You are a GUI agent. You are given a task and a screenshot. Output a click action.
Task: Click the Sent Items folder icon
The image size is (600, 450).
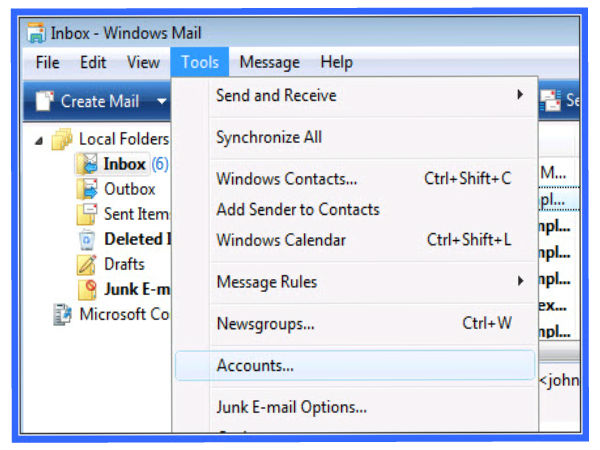[88, 214]
